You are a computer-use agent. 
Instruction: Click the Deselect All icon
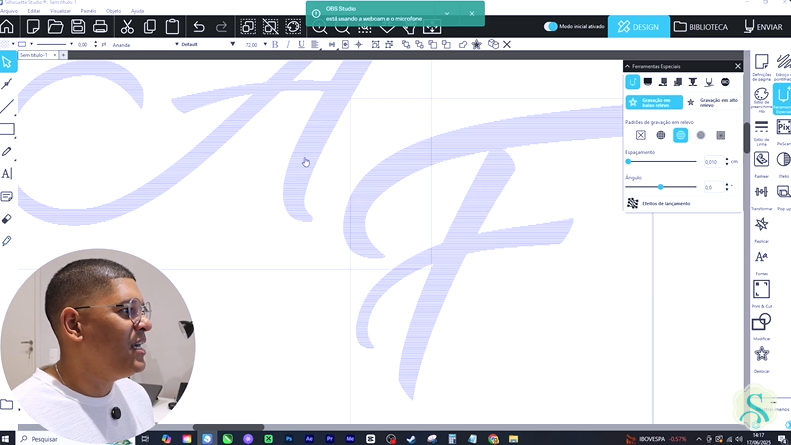[x=270, y=26]
